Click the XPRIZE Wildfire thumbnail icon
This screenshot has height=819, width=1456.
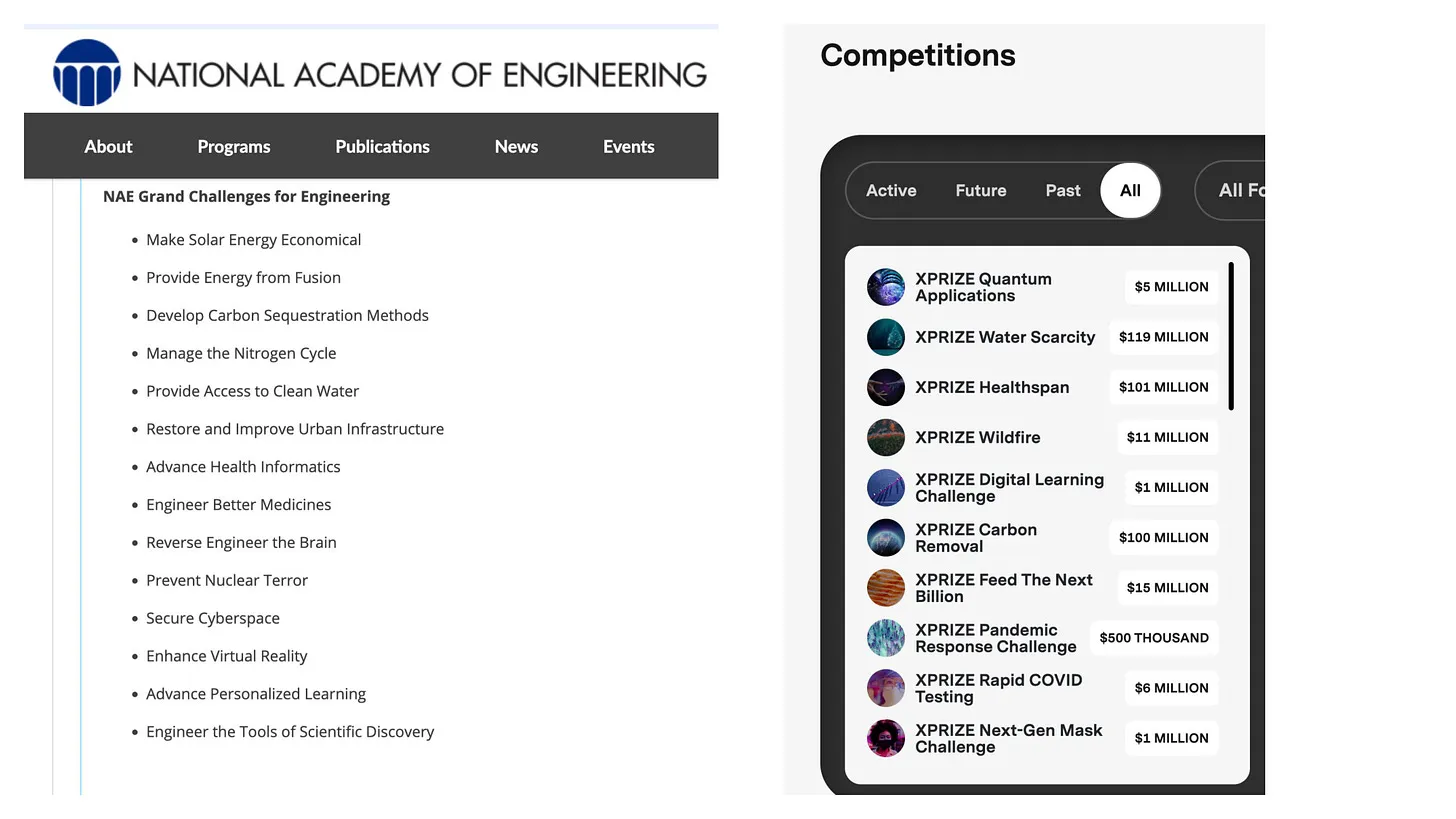click(x=885, y=437)
